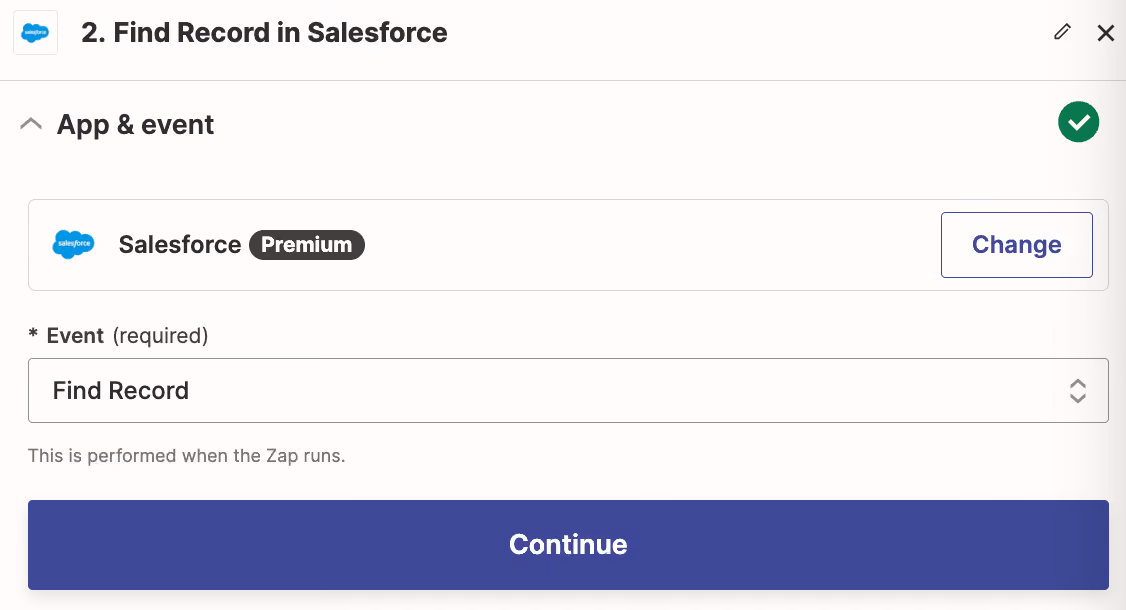The image size is (1126, 610).
Task: Click empty area of Salesforce app card
Action: (646, 245)
